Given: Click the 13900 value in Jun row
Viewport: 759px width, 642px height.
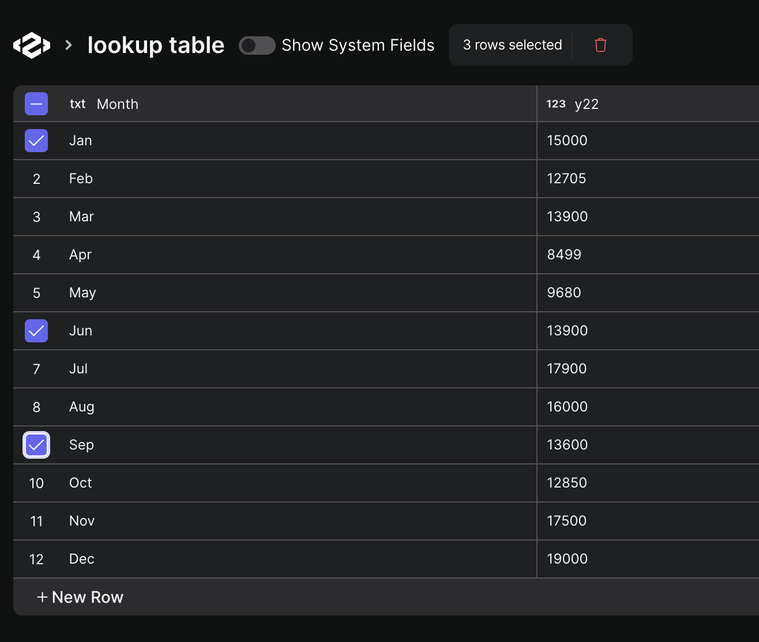Looking at the screenshot, I should [x=648, y=331].
